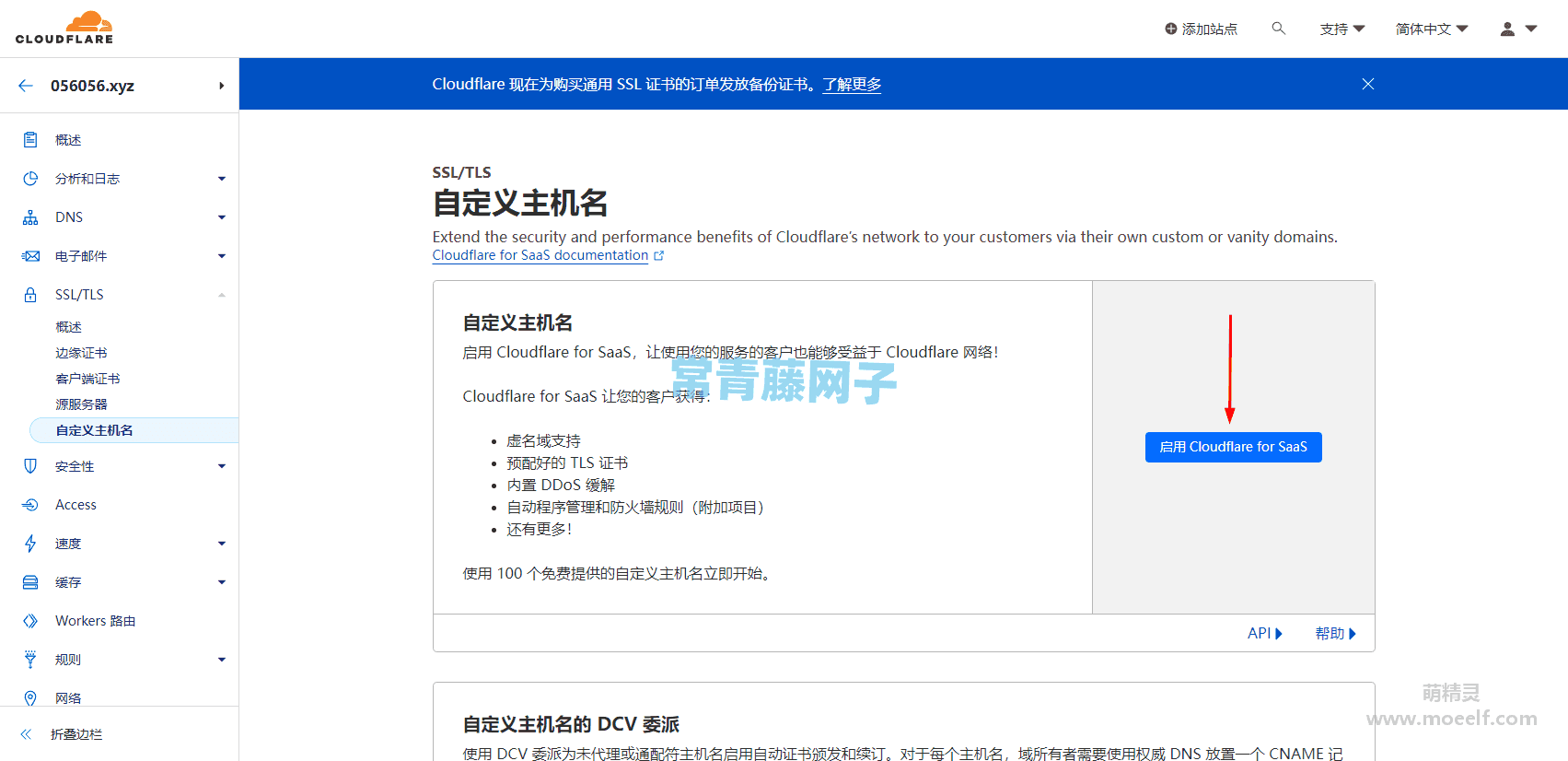This screenshot has height=761, width=1568.
Task: Click the 安全性 shield icon
Action: point(30,466)
